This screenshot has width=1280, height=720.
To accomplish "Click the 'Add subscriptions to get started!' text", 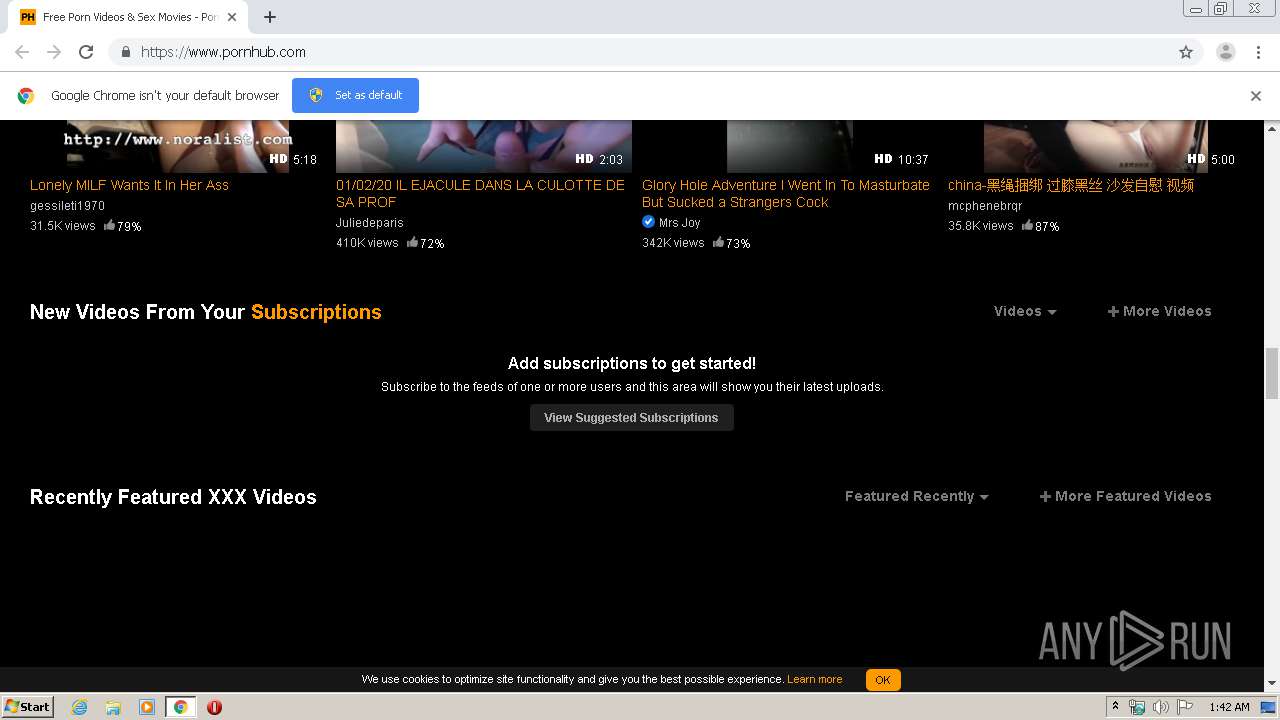I will click(632, 363).
